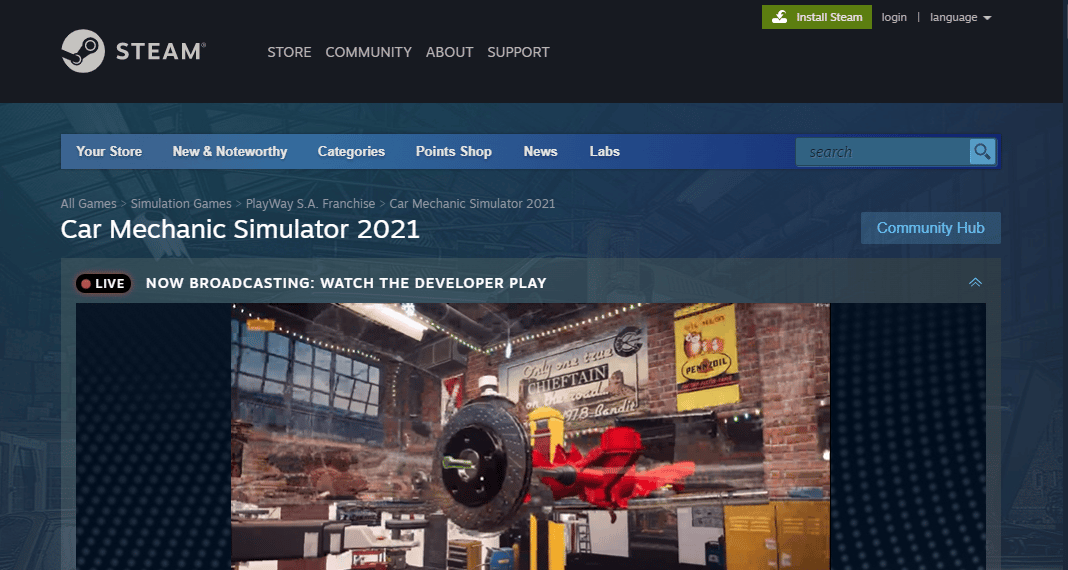Open the Categories tab

point(351,151)
